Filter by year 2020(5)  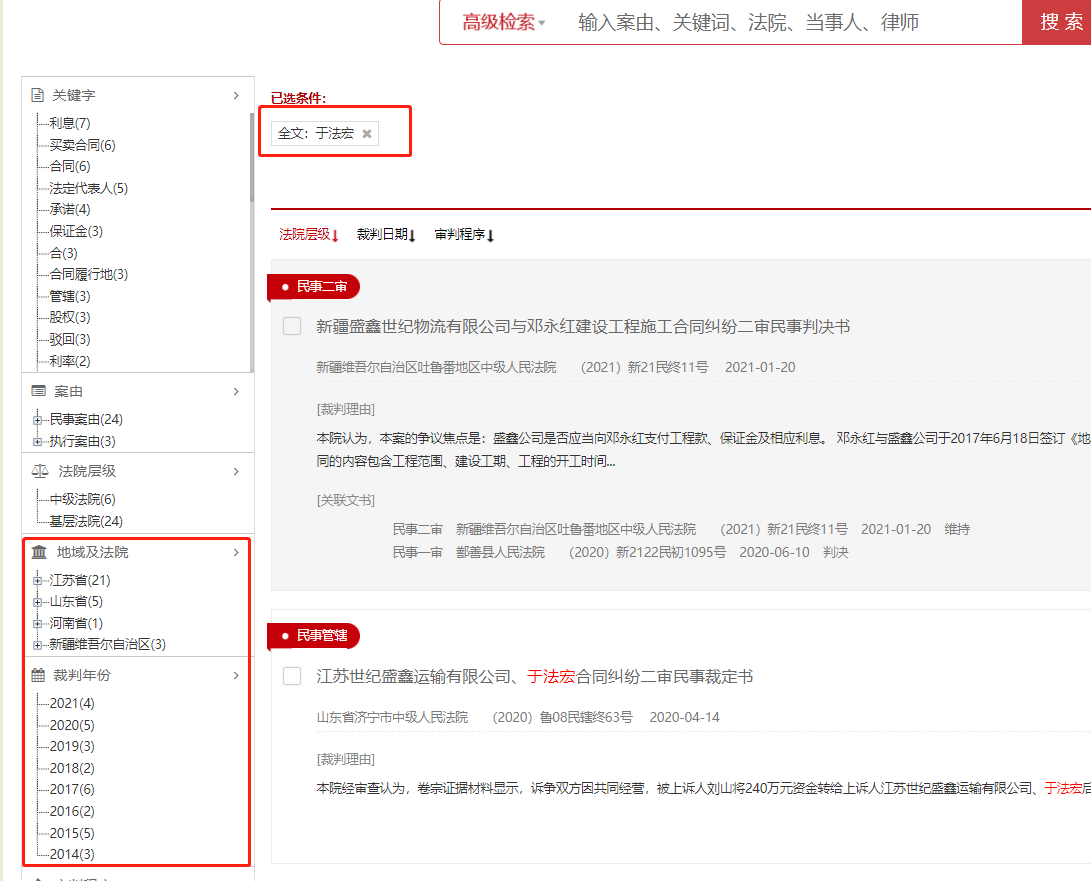[72, 725]
